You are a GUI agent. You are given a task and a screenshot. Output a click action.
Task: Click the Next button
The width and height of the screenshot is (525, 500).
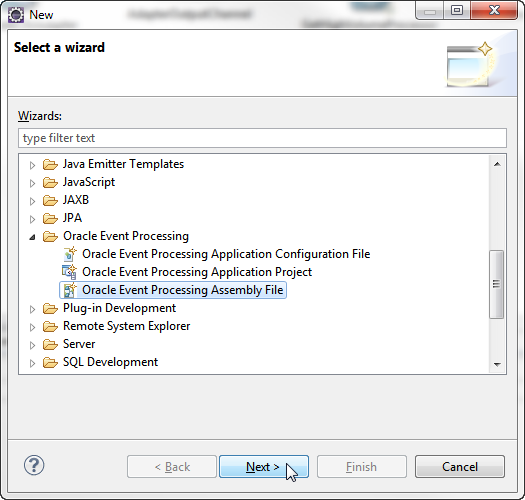point(264,467)
